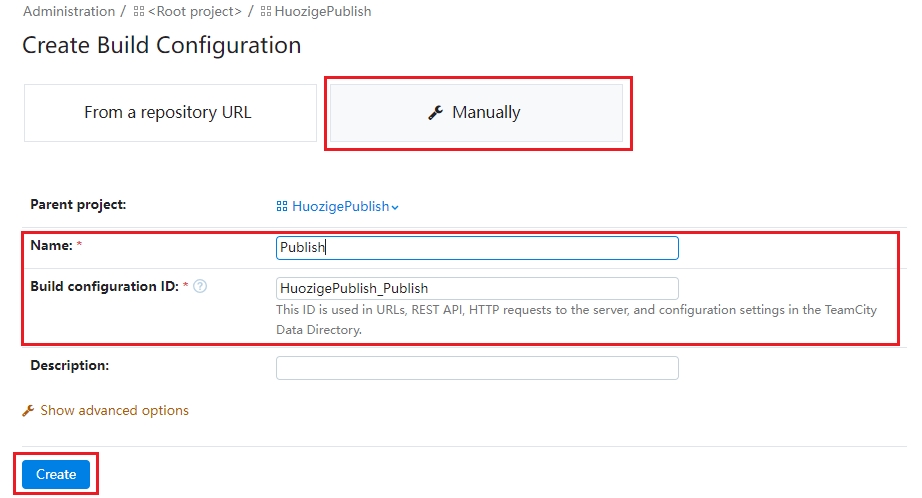Expand Show advanced options
Image resolution: width=922 pixels, height=498 pixels.
click(x=114, y=411)
